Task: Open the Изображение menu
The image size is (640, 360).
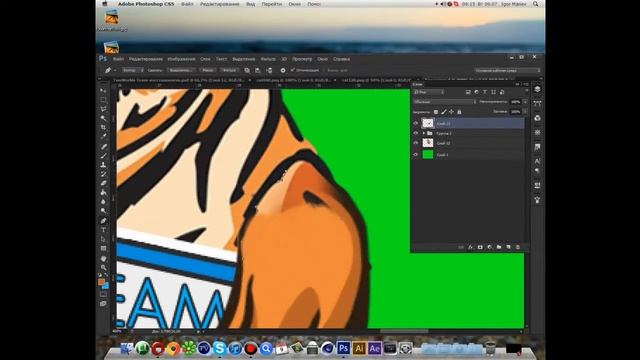Action: coord(181,59)
